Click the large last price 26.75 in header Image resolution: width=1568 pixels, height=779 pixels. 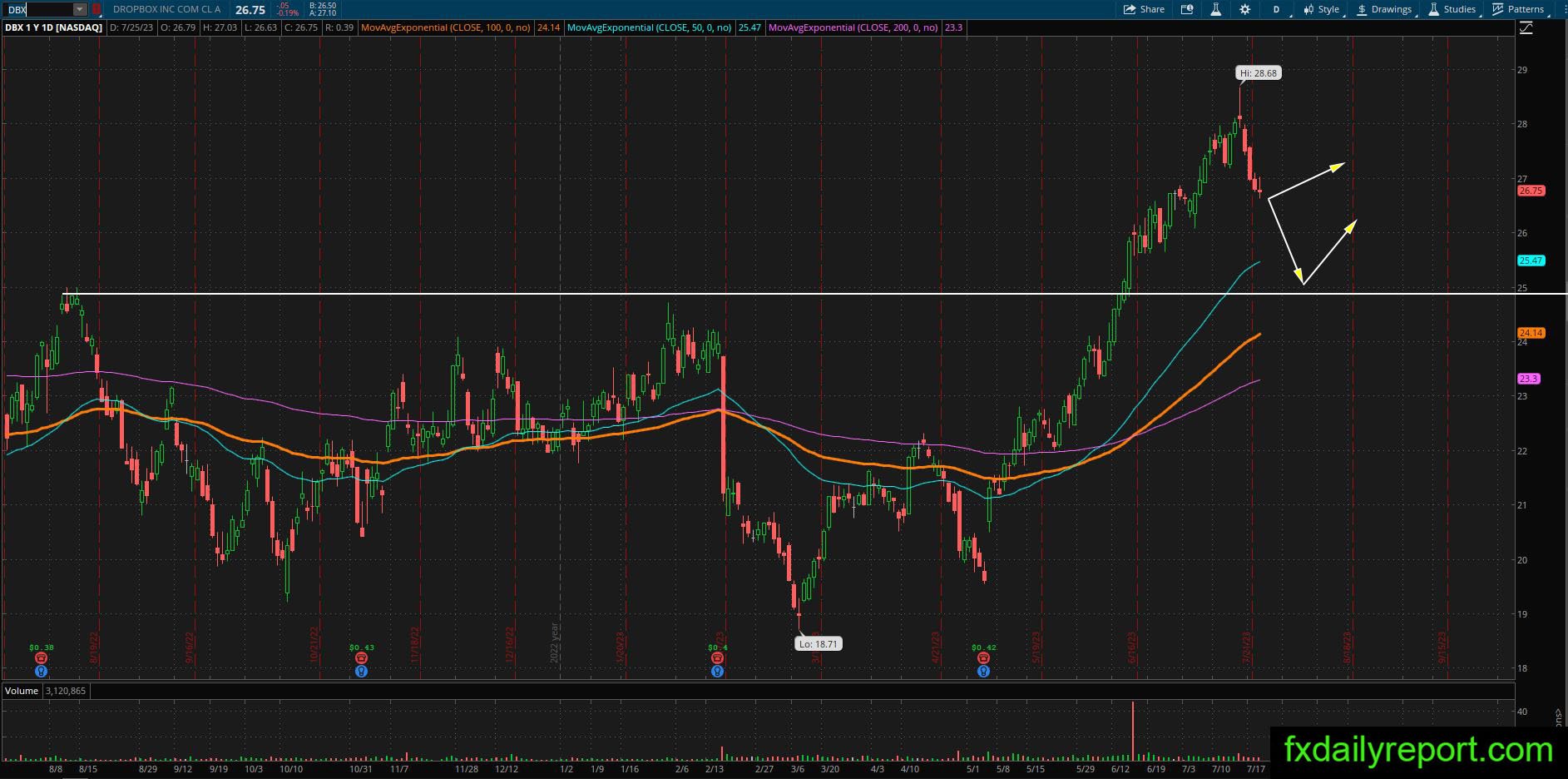pyautogui.click(x=250, y=10)
